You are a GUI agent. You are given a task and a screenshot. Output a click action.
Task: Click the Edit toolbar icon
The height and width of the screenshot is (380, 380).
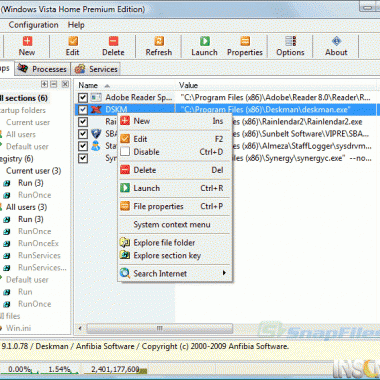coord(73,41)
